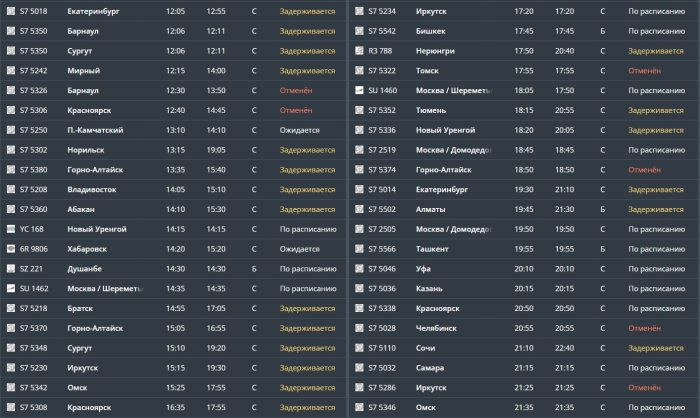Click the airline icon next to S7 5346
Image resolution: width=700 pixels, height=418 pixels.
tap(359, 407)
